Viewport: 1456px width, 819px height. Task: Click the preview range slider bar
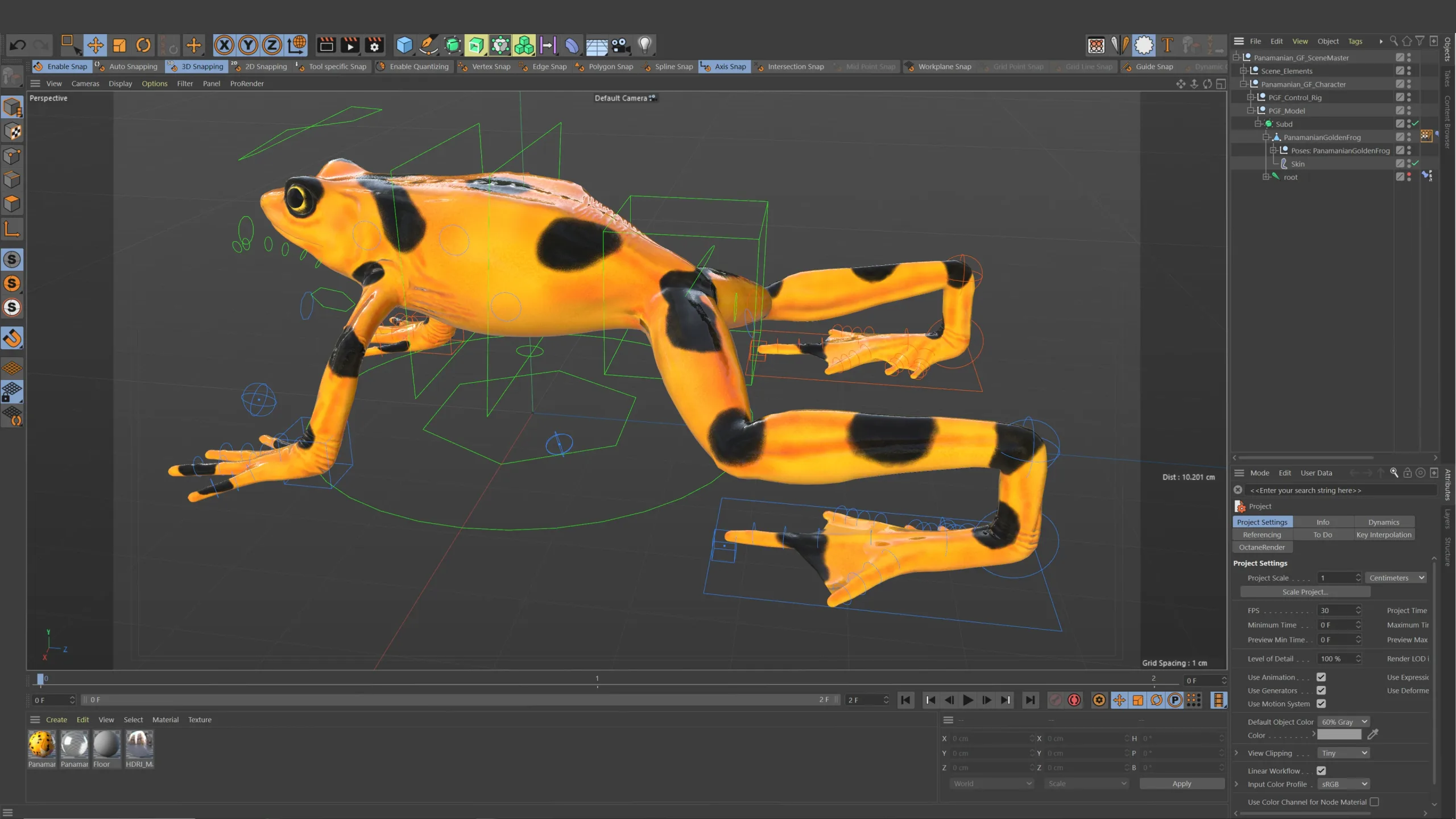461,700
